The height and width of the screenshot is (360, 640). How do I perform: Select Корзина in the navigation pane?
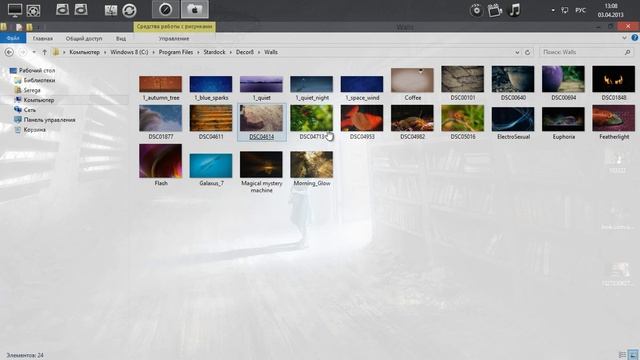tap(35, 129)
